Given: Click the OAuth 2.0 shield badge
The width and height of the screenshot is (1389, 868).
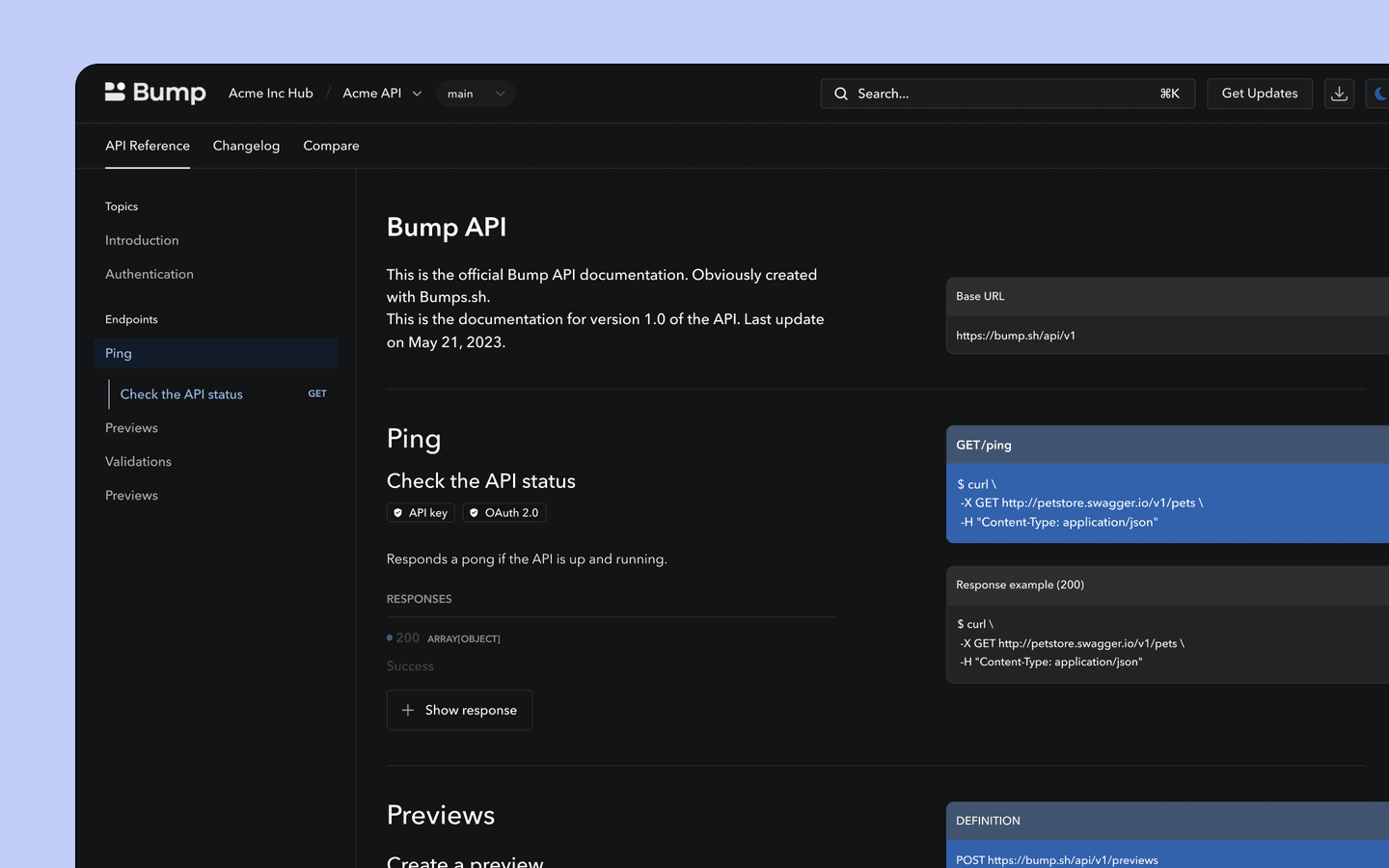Looking at the screenshot, I should tap(504, 513).
